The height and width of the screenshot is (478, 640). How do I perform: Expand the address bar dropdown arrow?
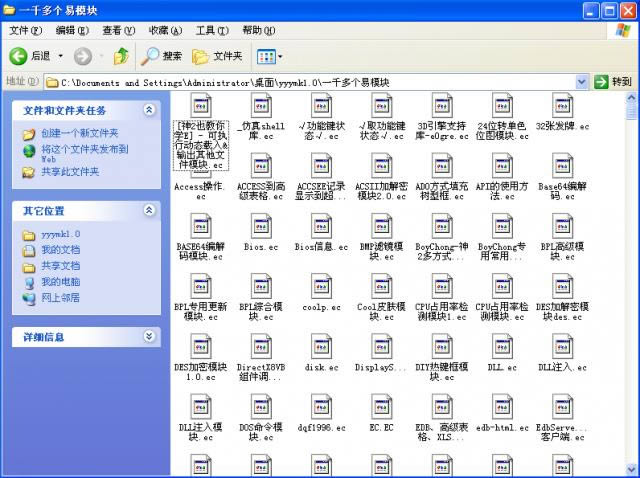[x=582, y=82]
